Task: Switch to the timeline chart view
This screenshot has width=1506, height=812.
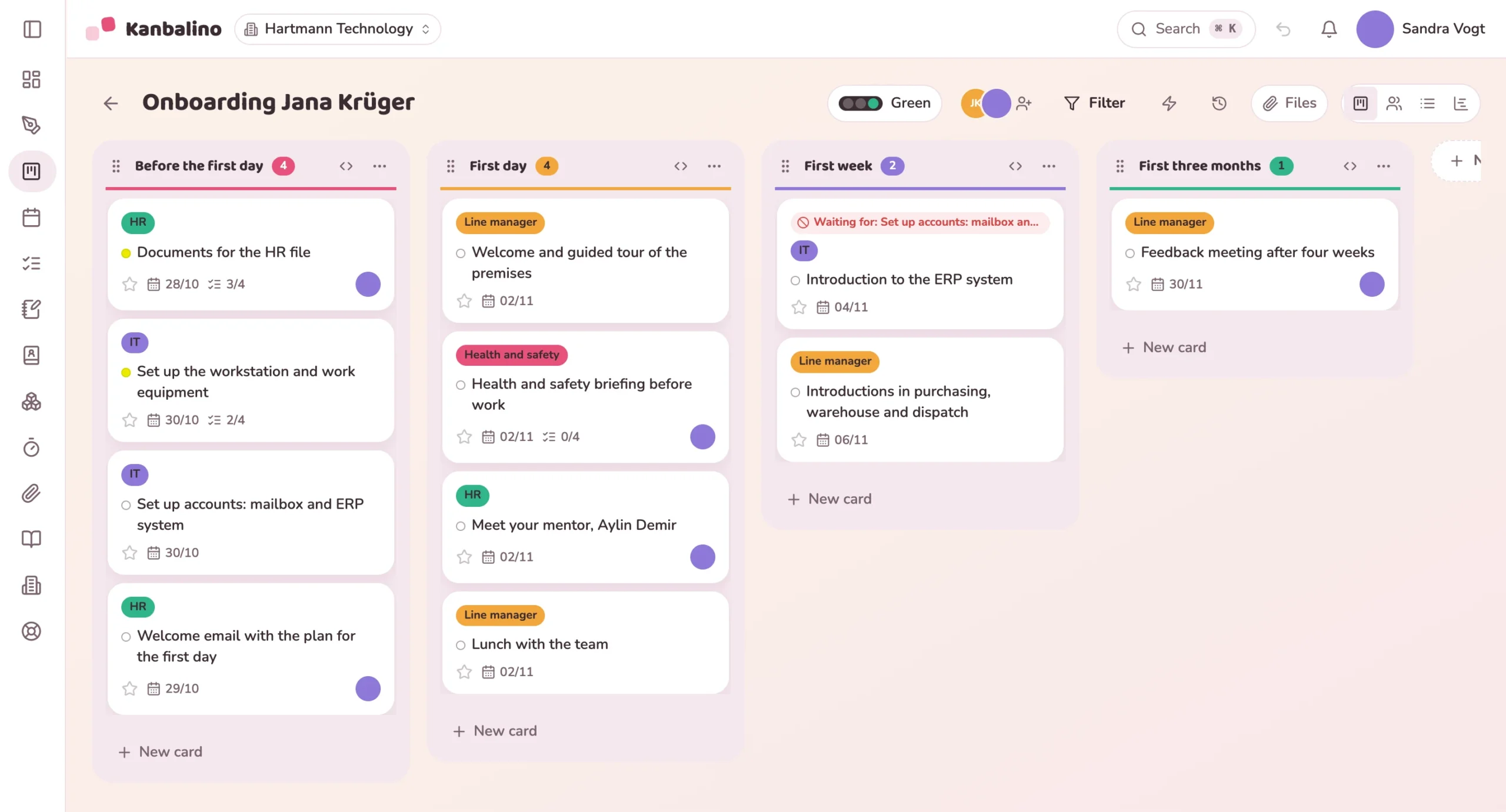Action: click(x=1461, y=103)
